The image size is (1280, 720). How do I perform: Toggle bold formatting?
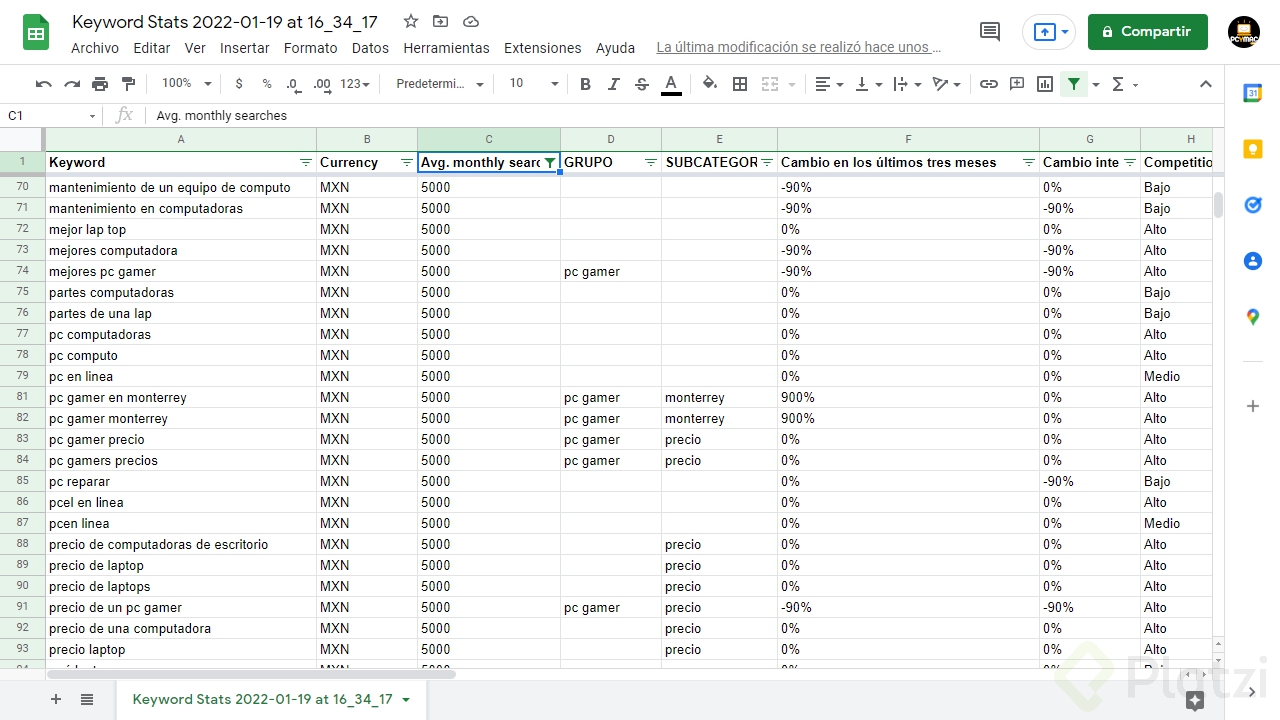pos(586,84)
